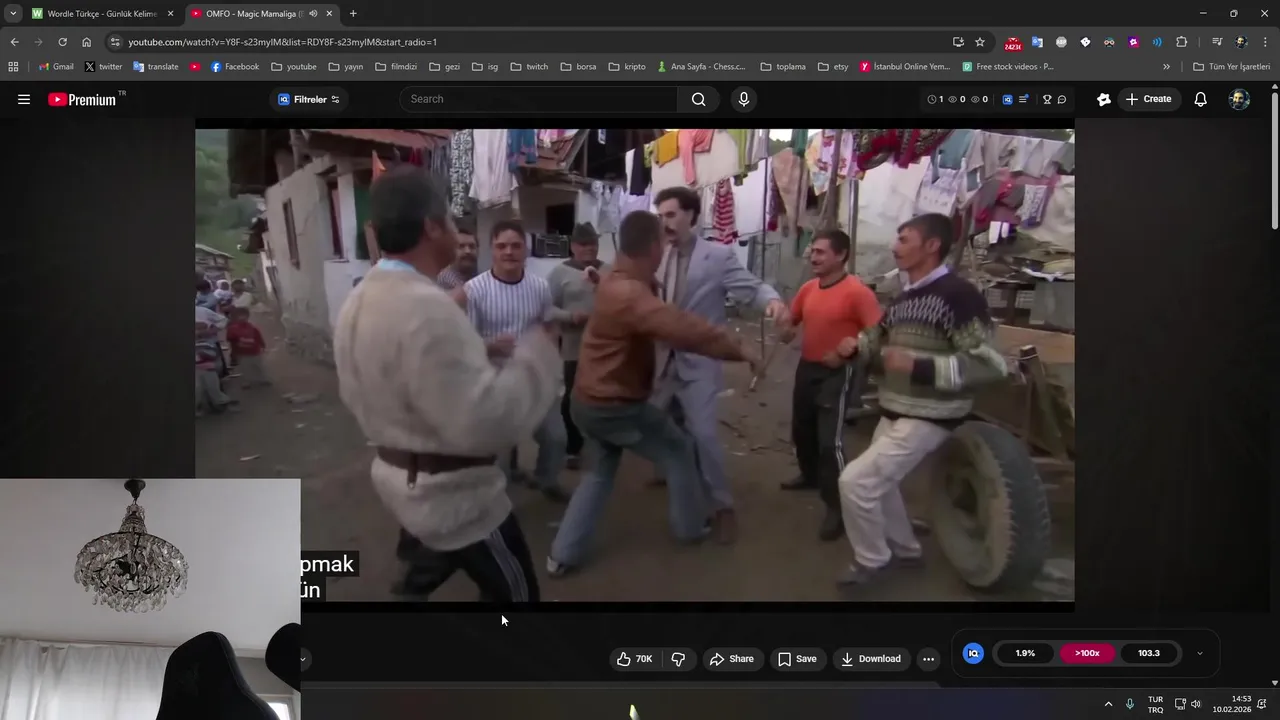Open the Chrome three-dot menu
The image size is (1280, 720).
(x=1265, y=42)
